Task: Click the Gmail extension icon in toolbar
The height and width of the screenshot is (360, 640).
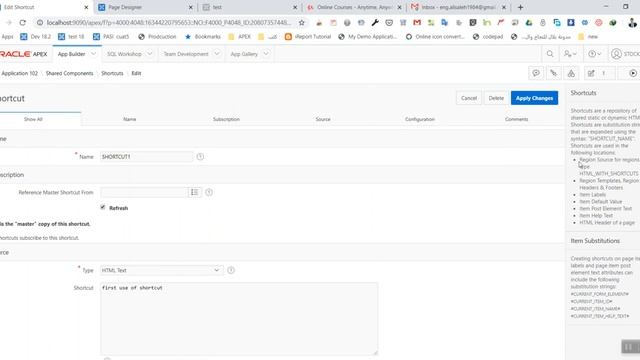Action: coord(417,22)
